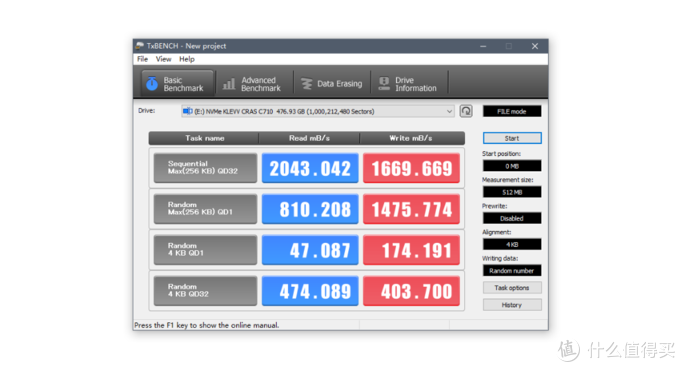Close the TxBENCH window
This screenshot has height=367, width=680.
tap(535, 46)
